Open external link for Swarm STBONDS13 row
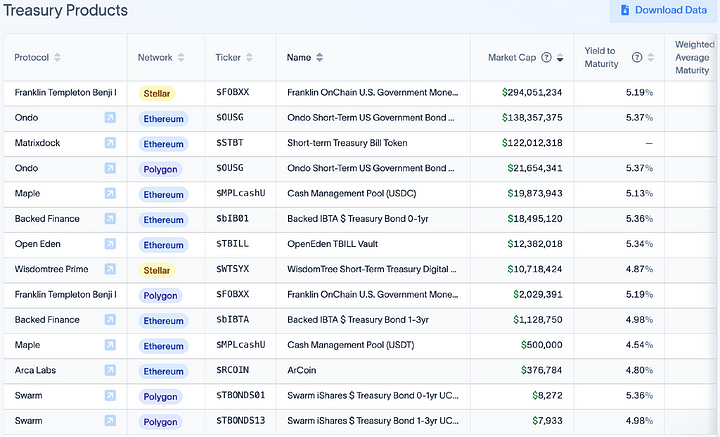This screenshot has height=437, width=720. (x=110, y=420)
